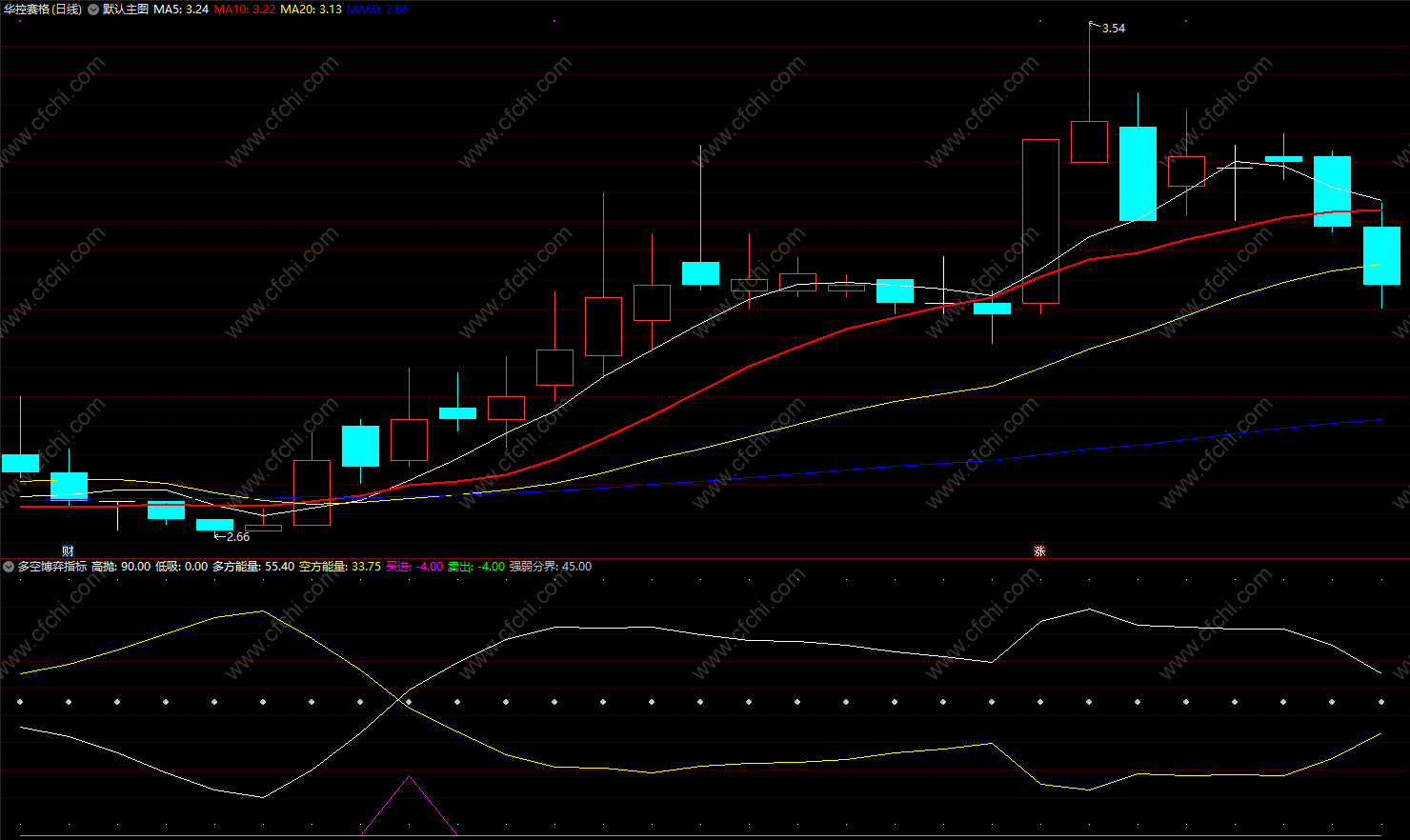Click the 多空博弈指标 indicator name
The height and width of the screenshot is (840, 1410).
pyautogui.click(x=52, y=567)
